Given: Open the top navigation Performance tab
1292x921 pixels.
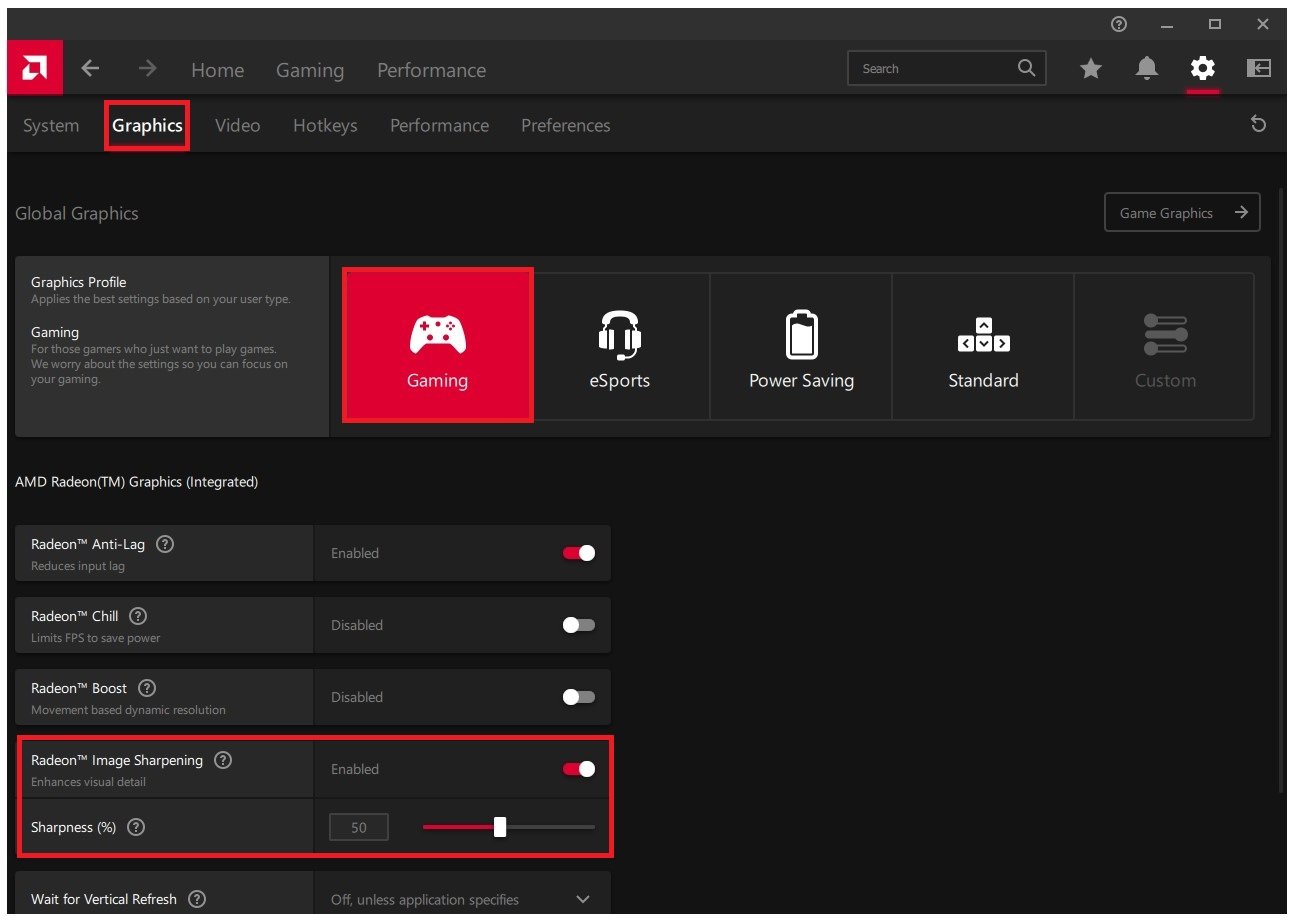Looking at the screenshot, I should point(431,70).
